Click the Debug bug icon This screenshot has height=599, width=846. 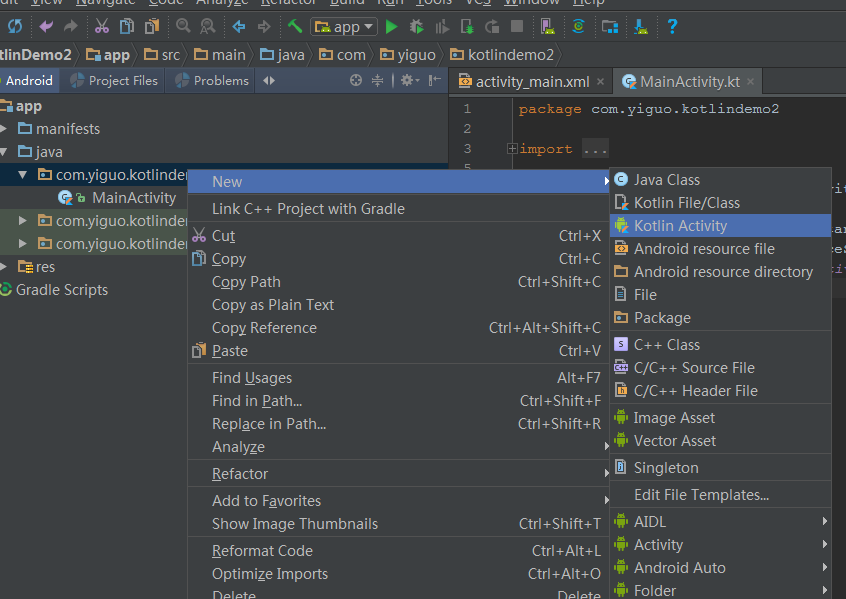coord(417,26)
